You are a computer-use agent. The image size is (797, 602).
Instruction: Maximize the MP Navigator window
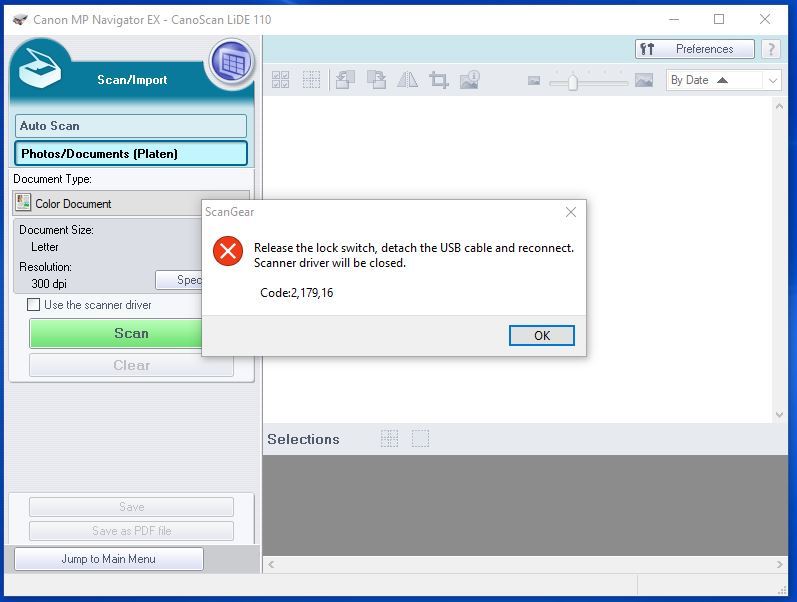tap(719, 19)
